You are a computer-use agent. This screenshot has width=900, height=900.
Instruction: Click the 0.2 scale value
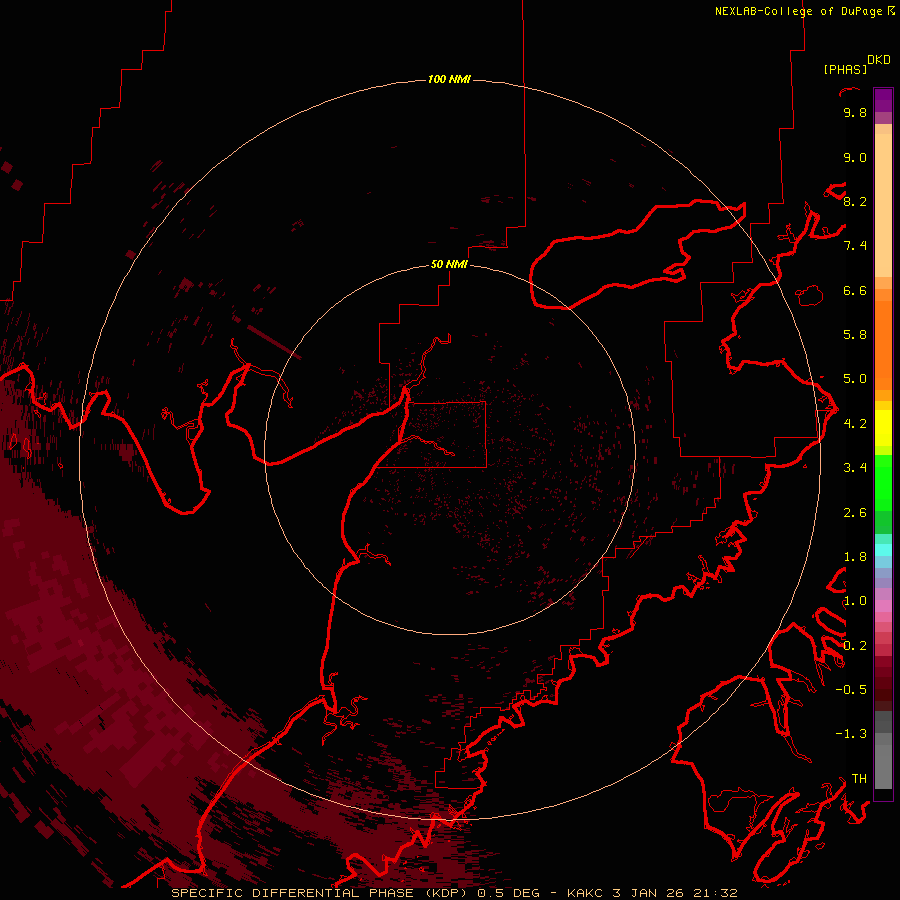click(855, 646)
